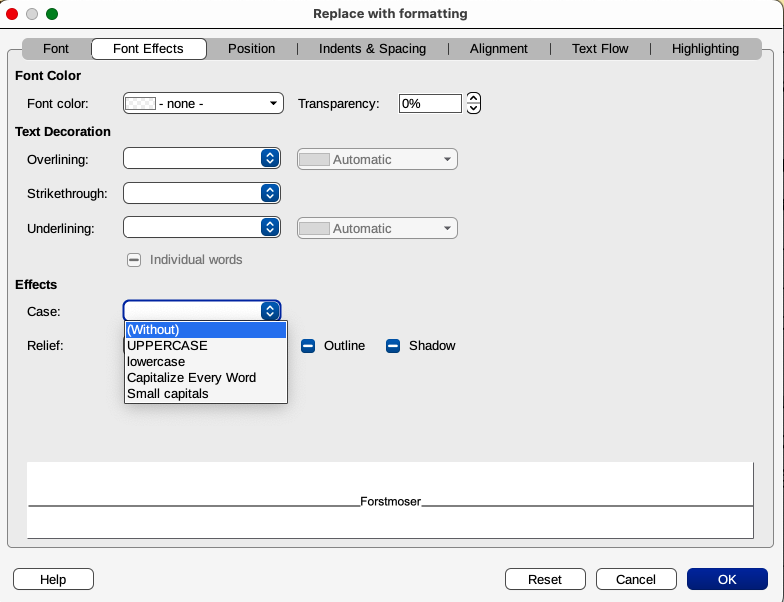The height and width of the screenshot is (602, 784).
Task: Open the Strikethrough dropdown
Action: 202,193
